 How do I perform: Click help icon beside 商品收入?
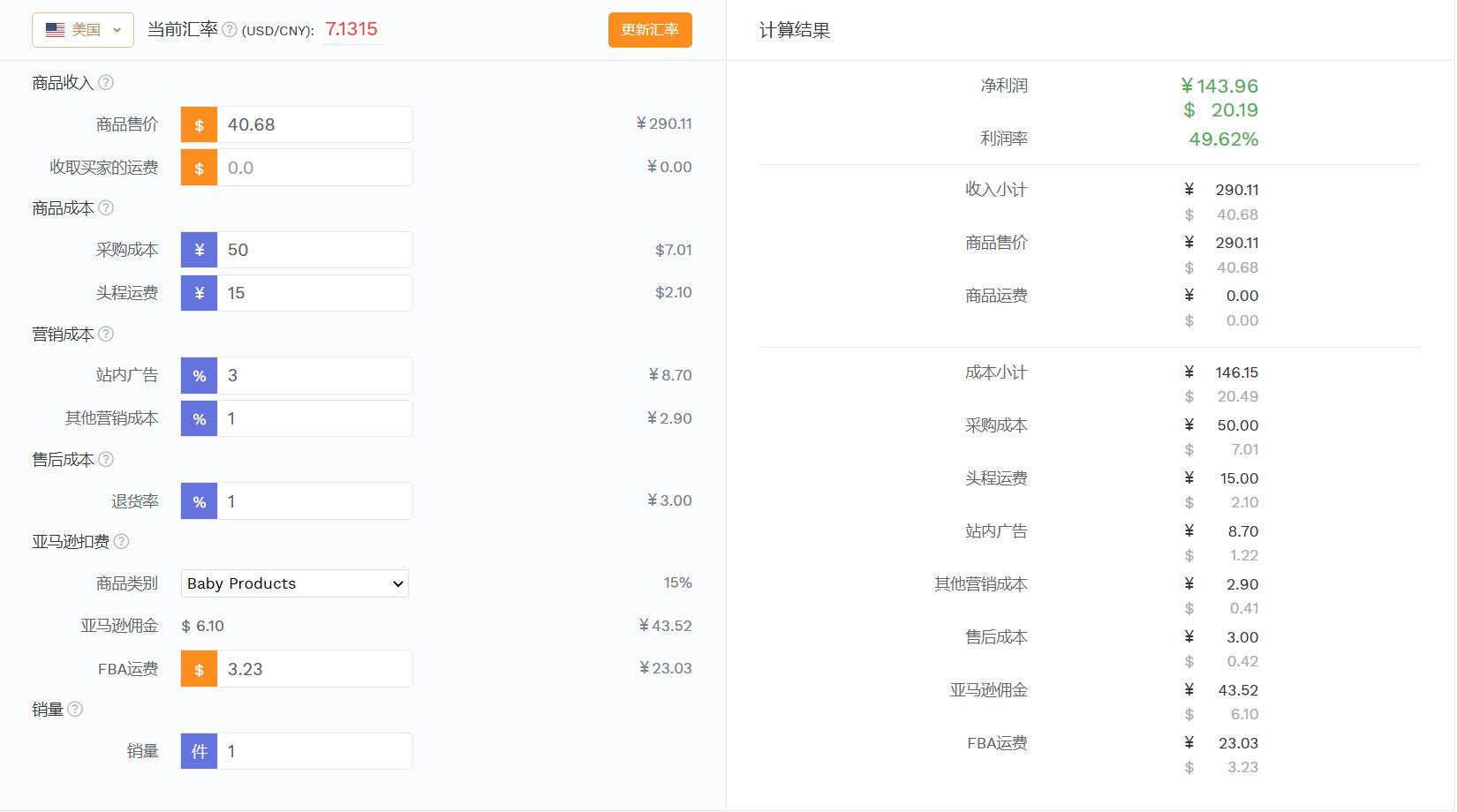pos(106,83)
